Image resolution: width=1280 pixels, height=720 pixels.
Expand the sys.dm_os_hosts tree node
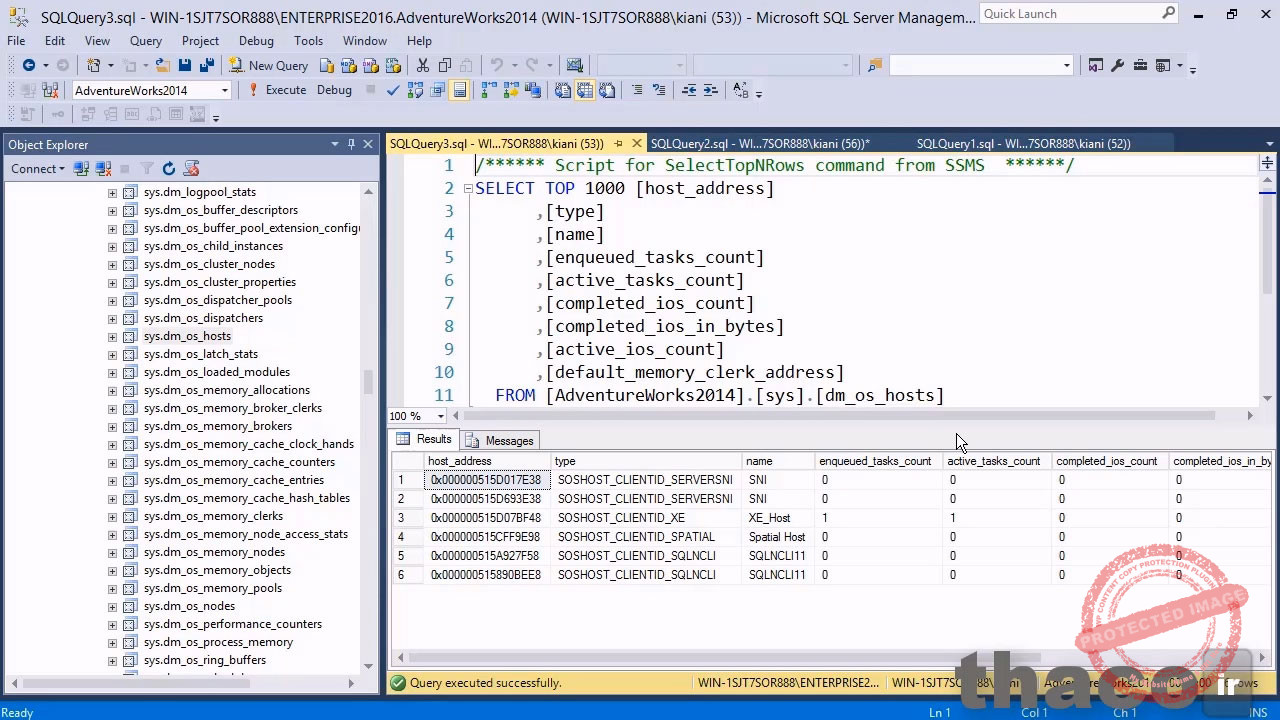point(112,336)
